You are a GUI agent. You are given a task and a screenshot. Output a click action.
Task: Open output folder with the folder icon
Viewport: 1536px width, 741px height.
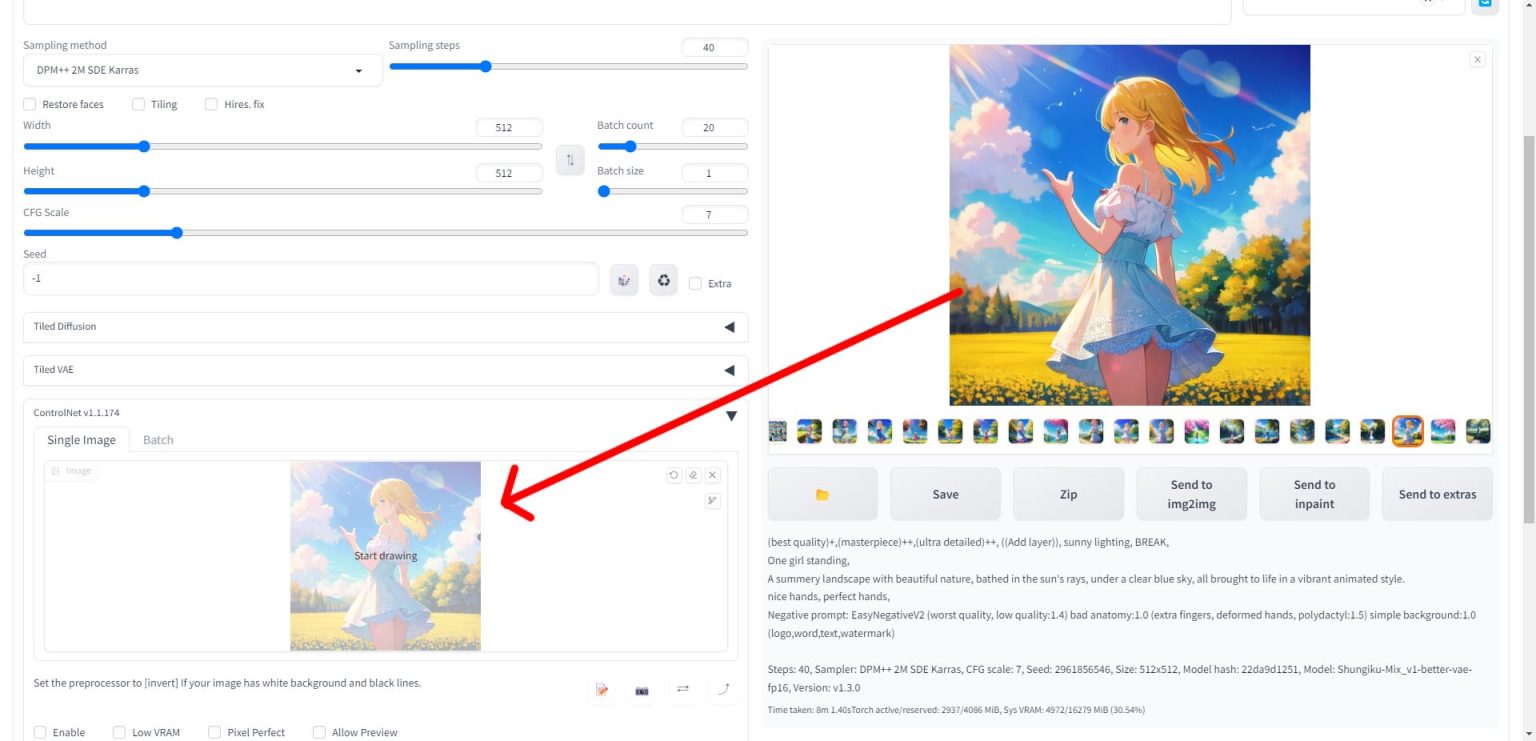[822, 494]
